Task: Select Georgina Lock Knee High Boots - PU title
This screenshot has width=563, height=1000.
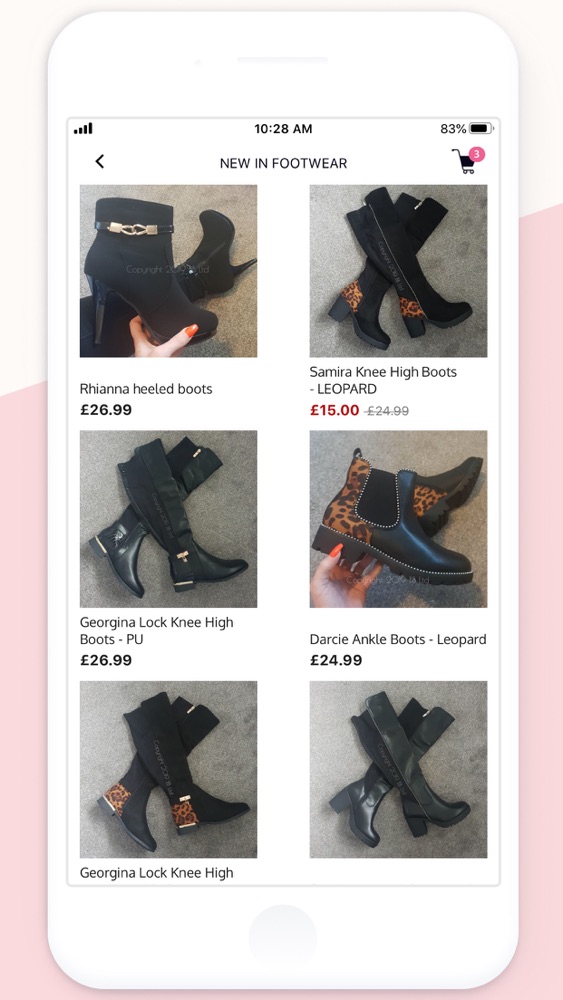Action: click(x=157, y=630)
